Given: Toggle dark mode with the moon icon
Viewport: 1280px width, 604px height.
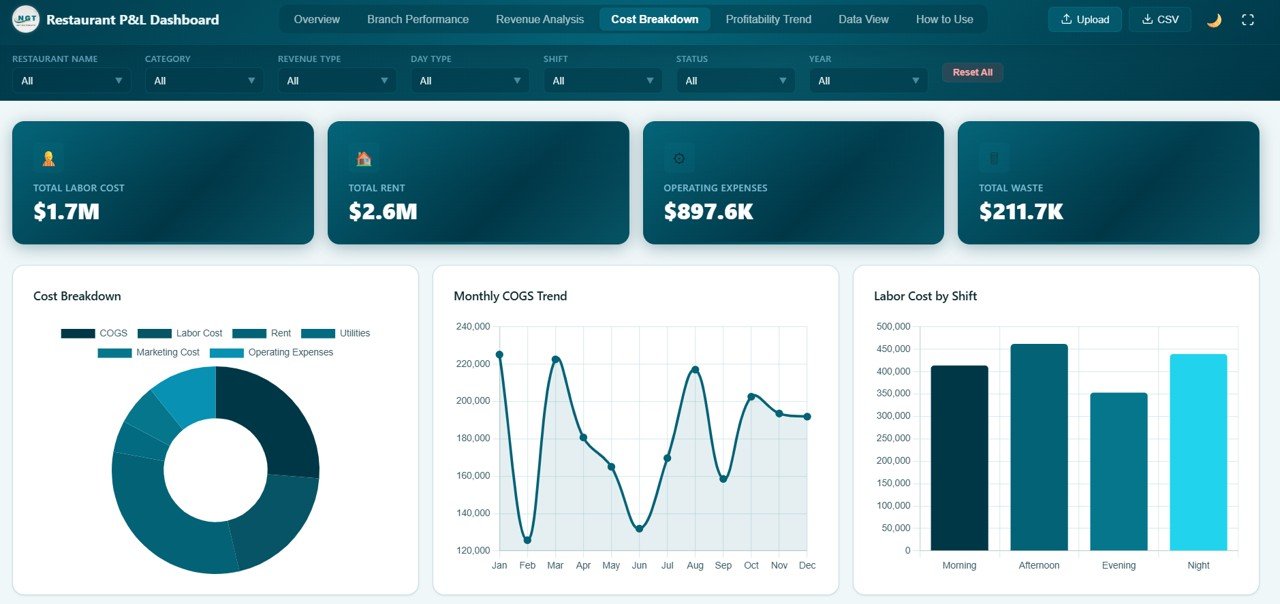Looking at the screenshot, I should [1214, 19].
